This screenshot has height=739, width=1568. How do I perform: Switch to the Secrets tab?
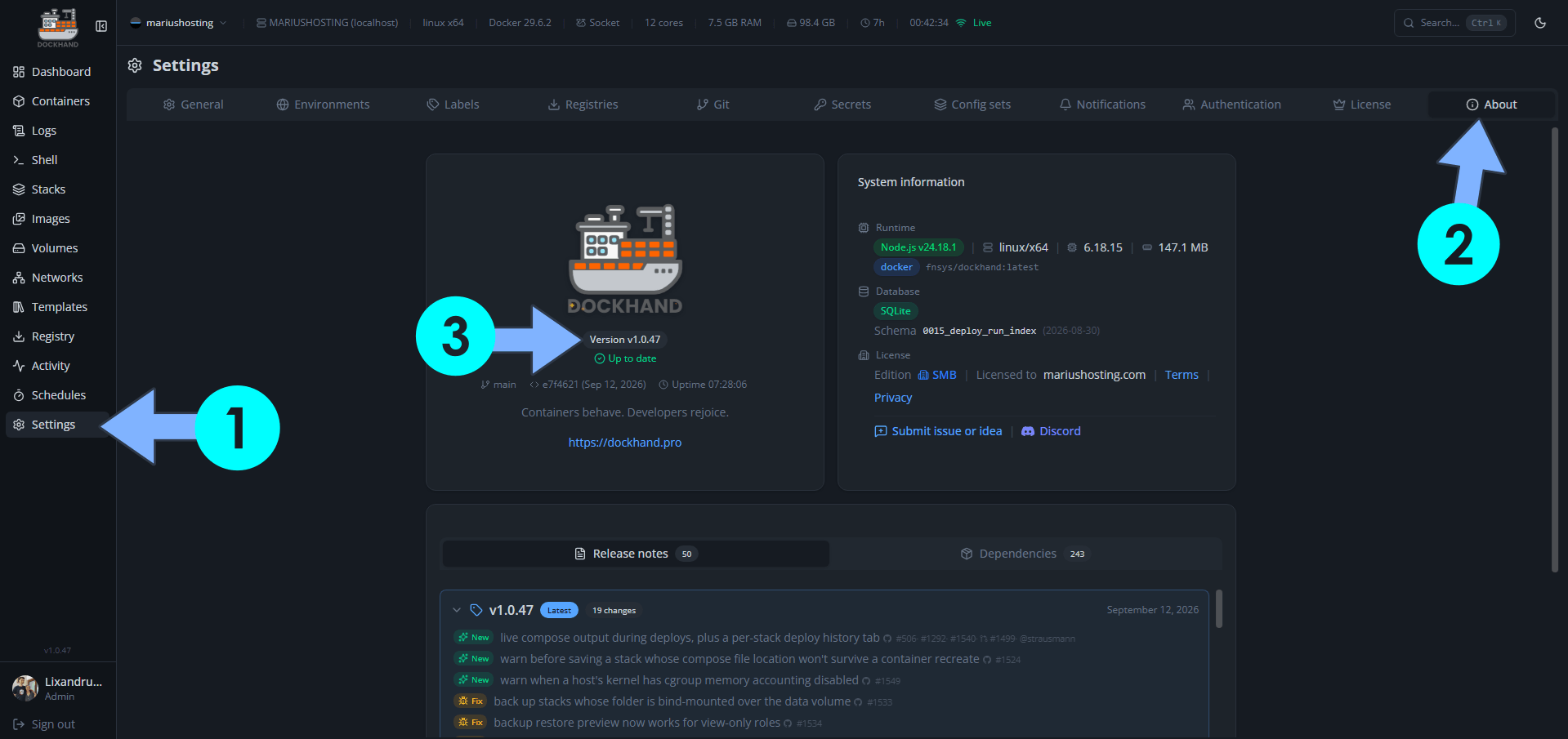[842, 105]
